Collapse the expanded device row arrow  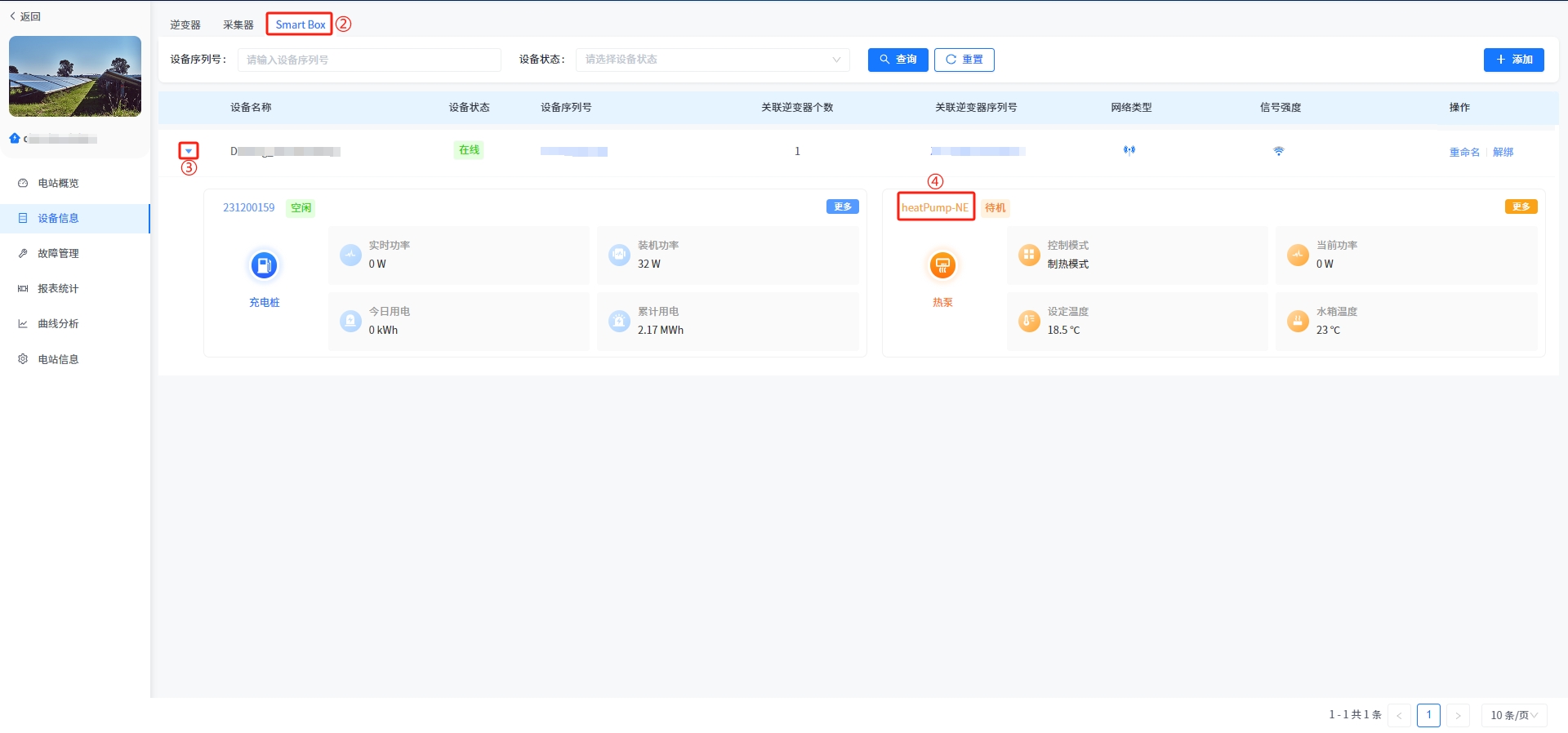tap(189, 151)
